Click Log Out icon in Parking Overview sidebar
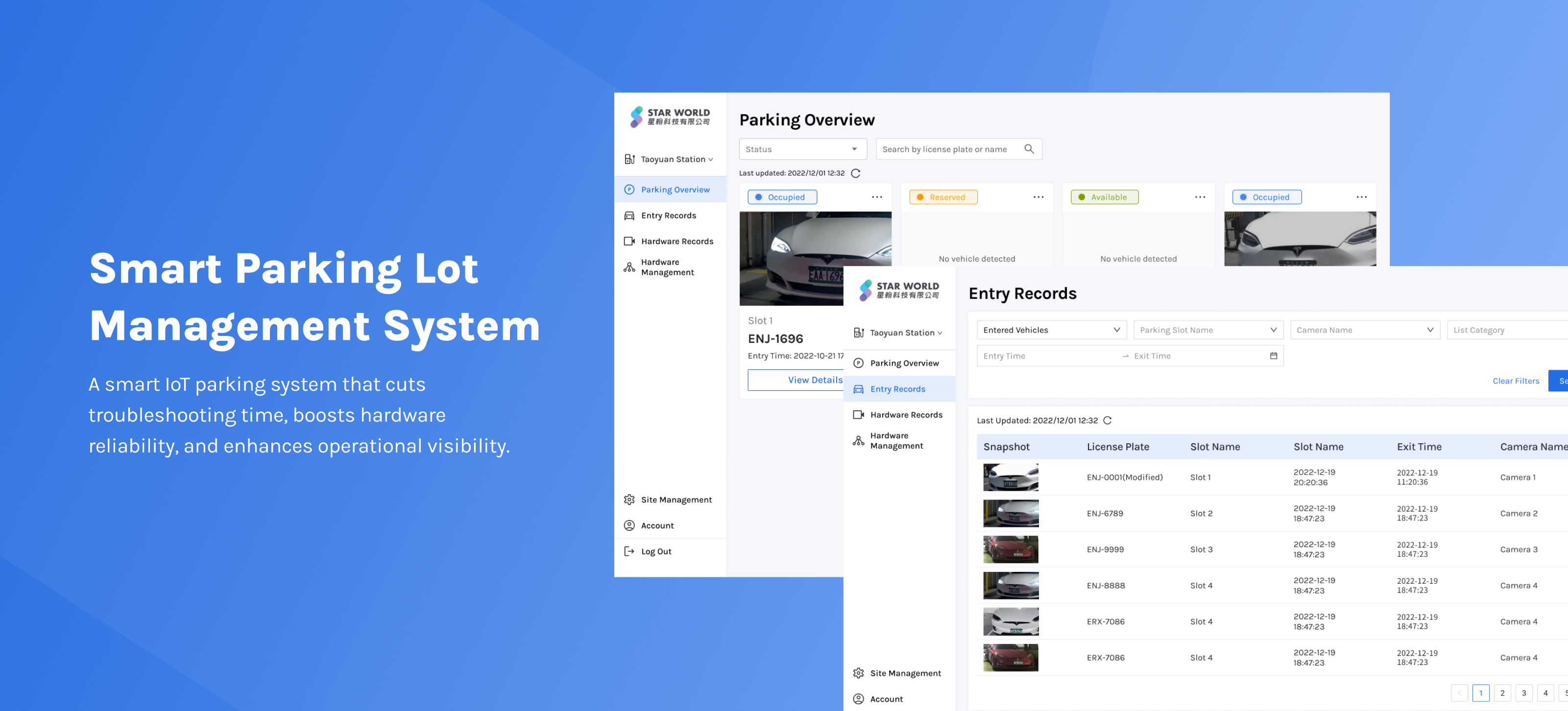1568x711 pixels. pos(629,551)
